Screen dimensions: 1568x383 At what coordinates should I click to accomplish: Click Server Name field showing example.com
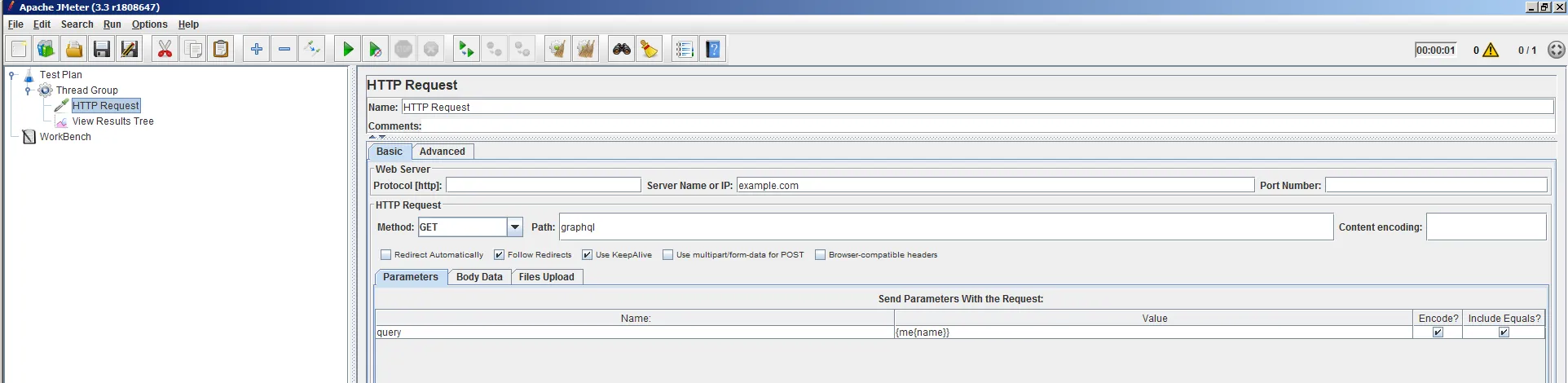click(995, 186)
